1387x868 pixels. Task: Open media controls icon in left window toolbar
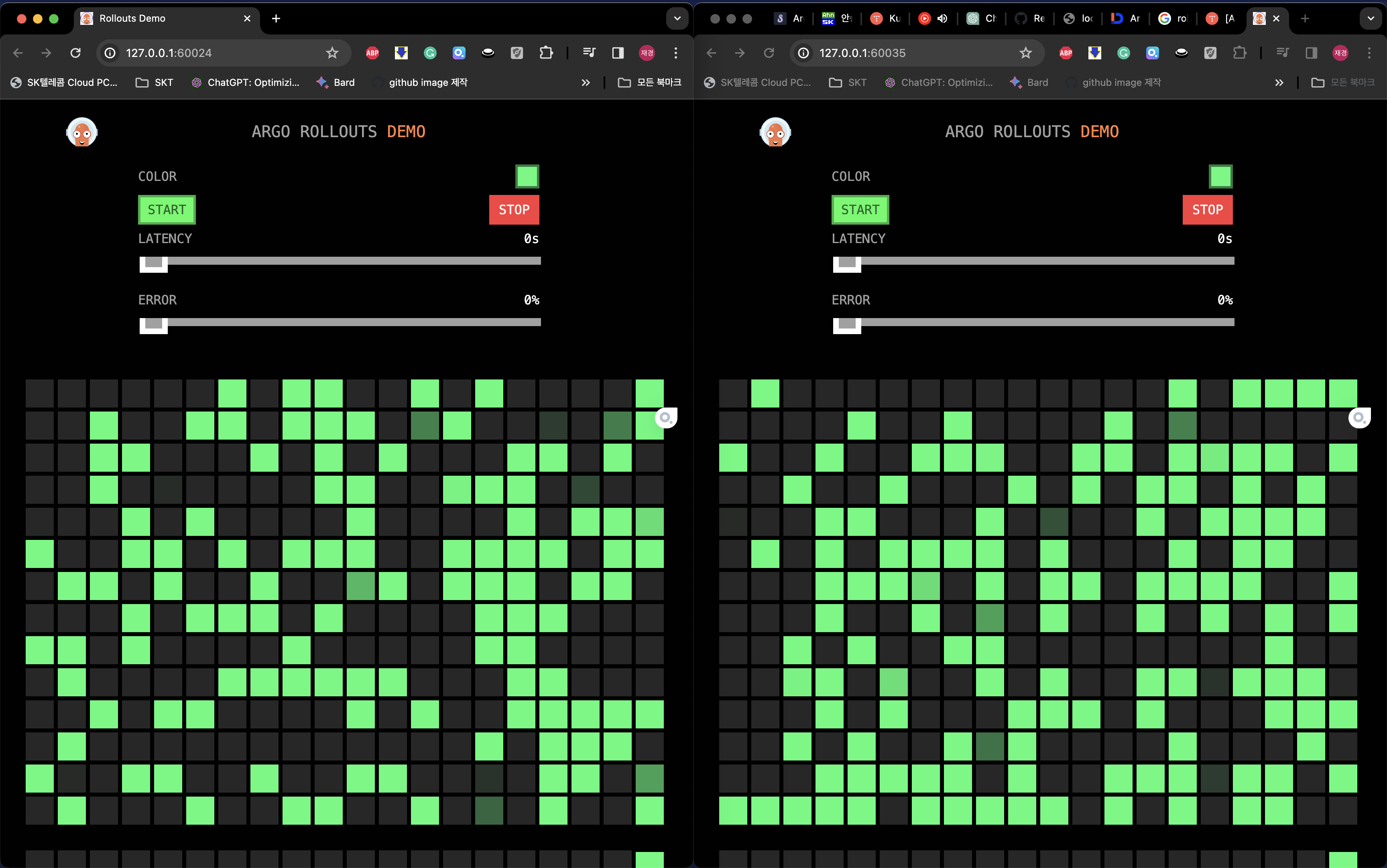[x=589, y=53]
